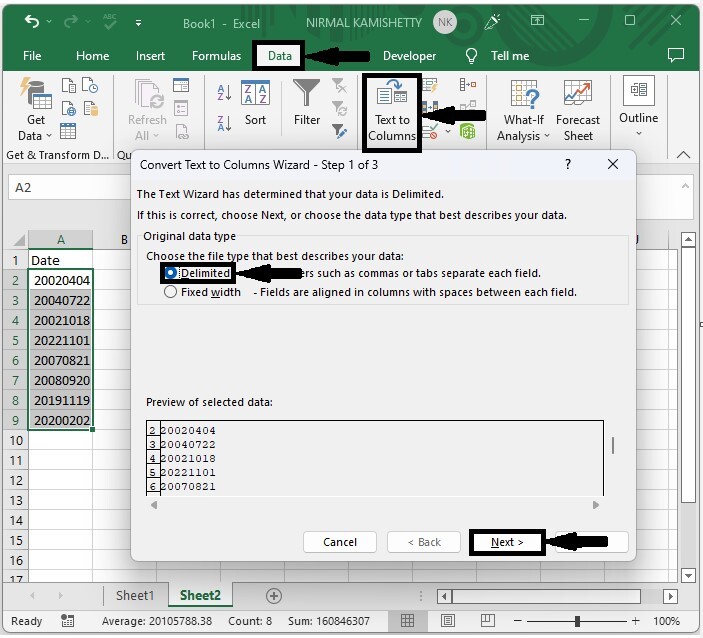Click the Ribbon Display Options icon

pos(537,20)
